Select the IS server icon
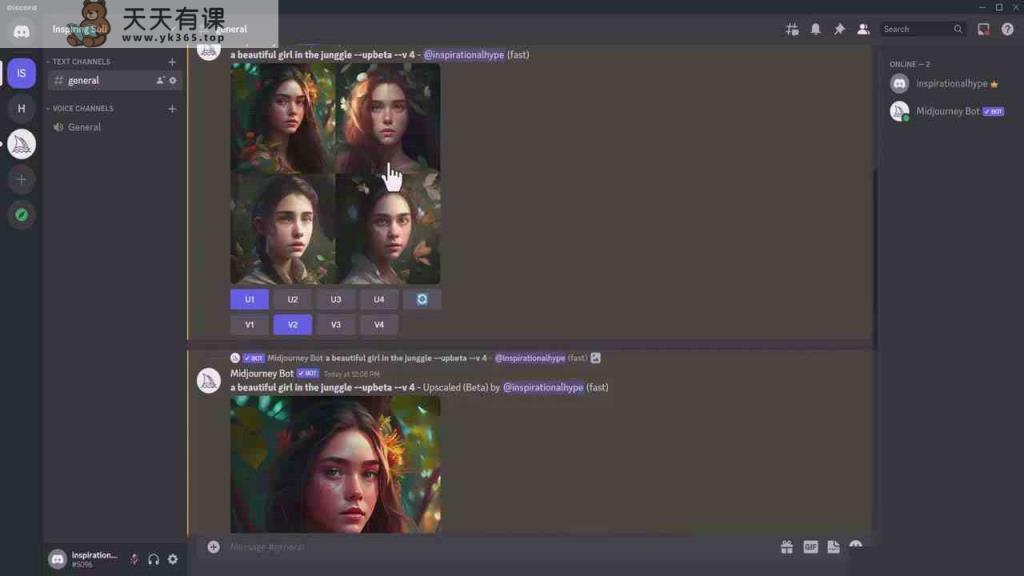The height and width of the screenshot is (576, 1024). (x=22, y=73)
